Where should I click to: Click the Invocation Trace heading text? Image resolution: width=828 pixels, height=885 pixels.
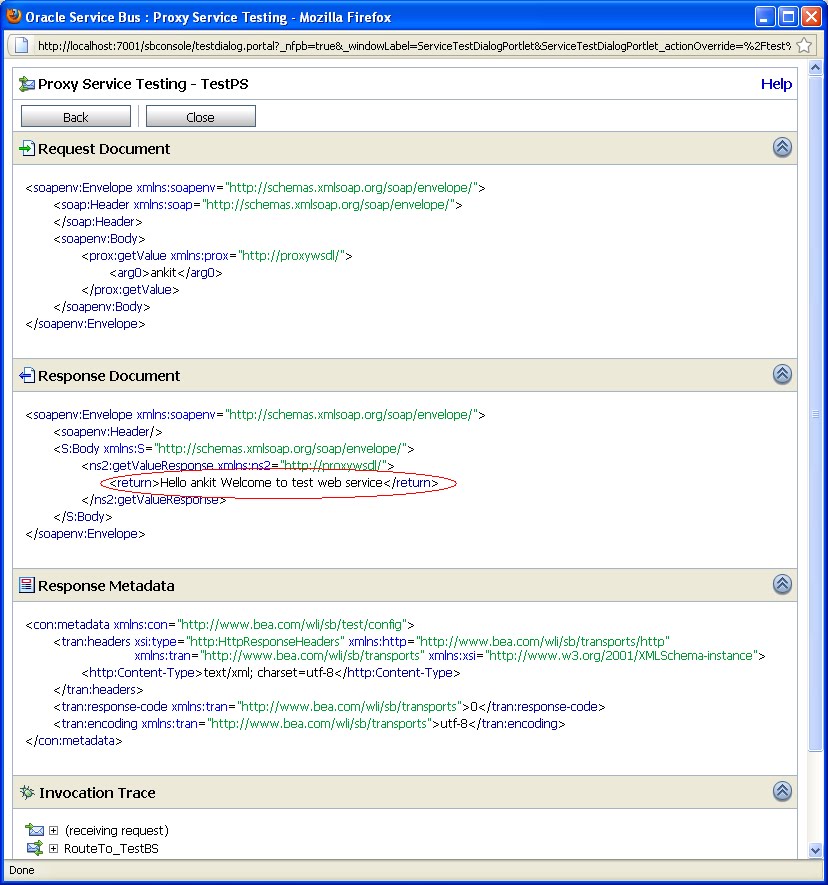pos(97,793)
